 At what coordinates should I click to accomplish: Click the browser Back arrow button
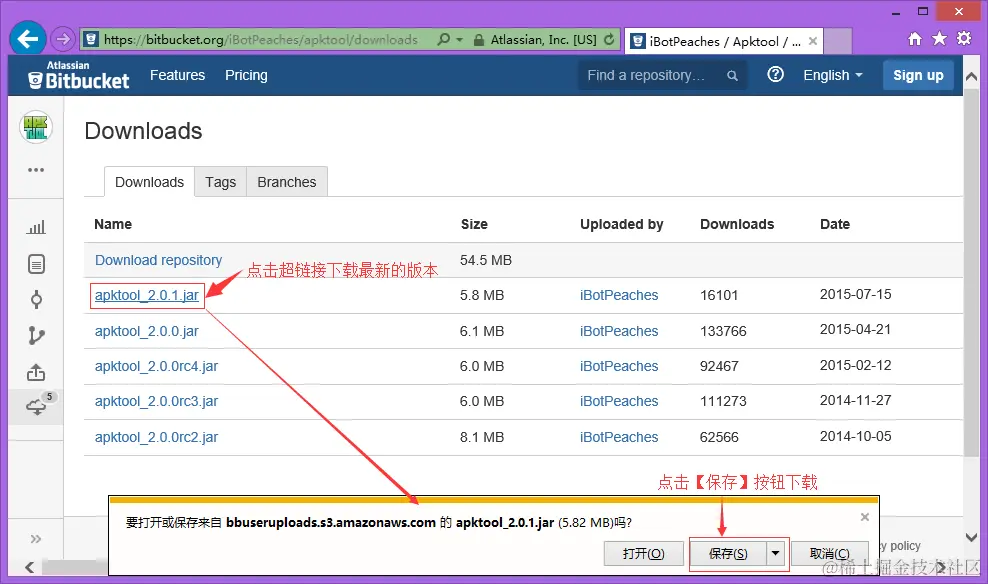pos(28,39)
